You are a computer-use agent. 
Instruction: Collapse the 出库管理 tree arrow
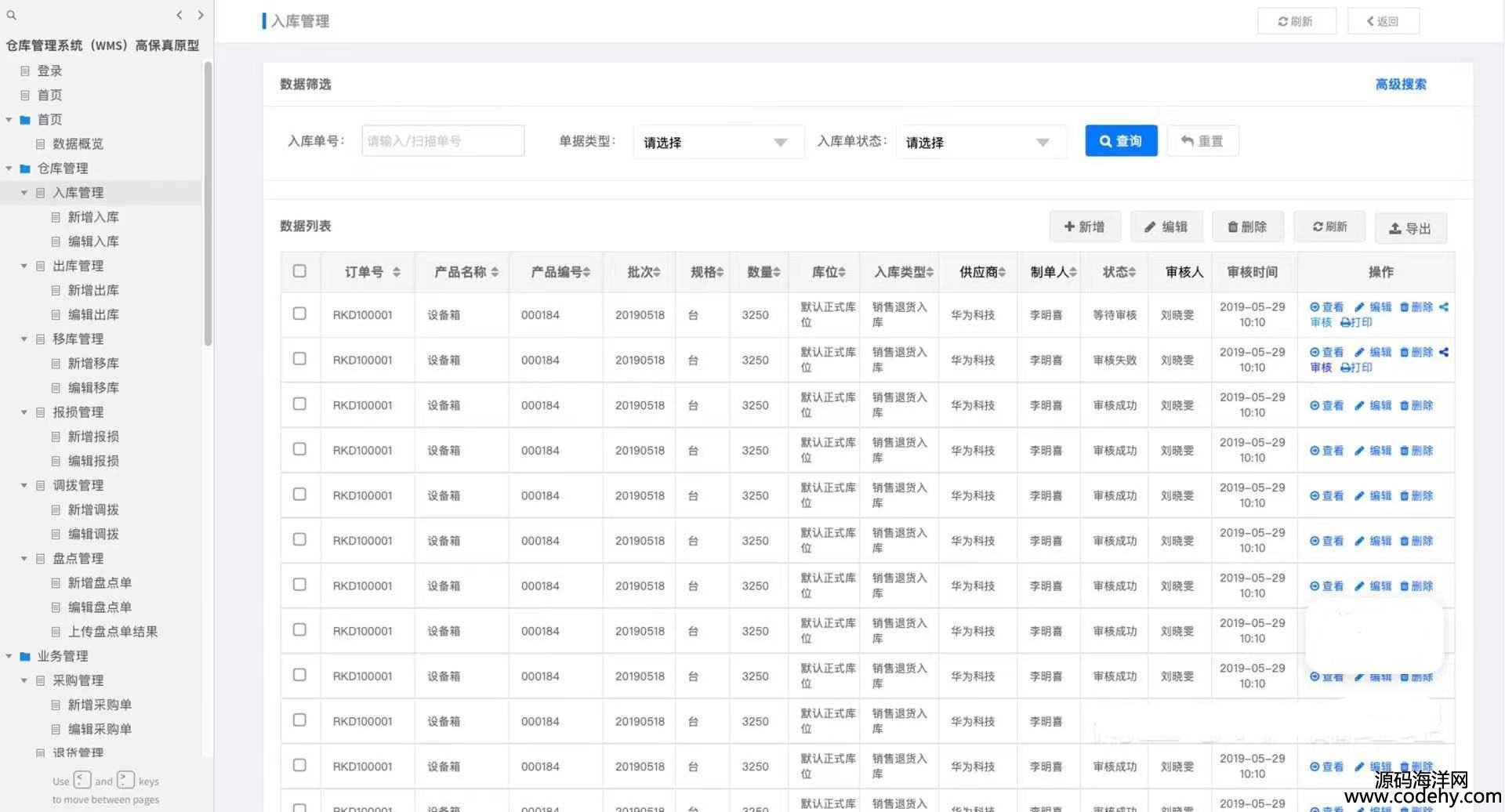click(24, 266)
